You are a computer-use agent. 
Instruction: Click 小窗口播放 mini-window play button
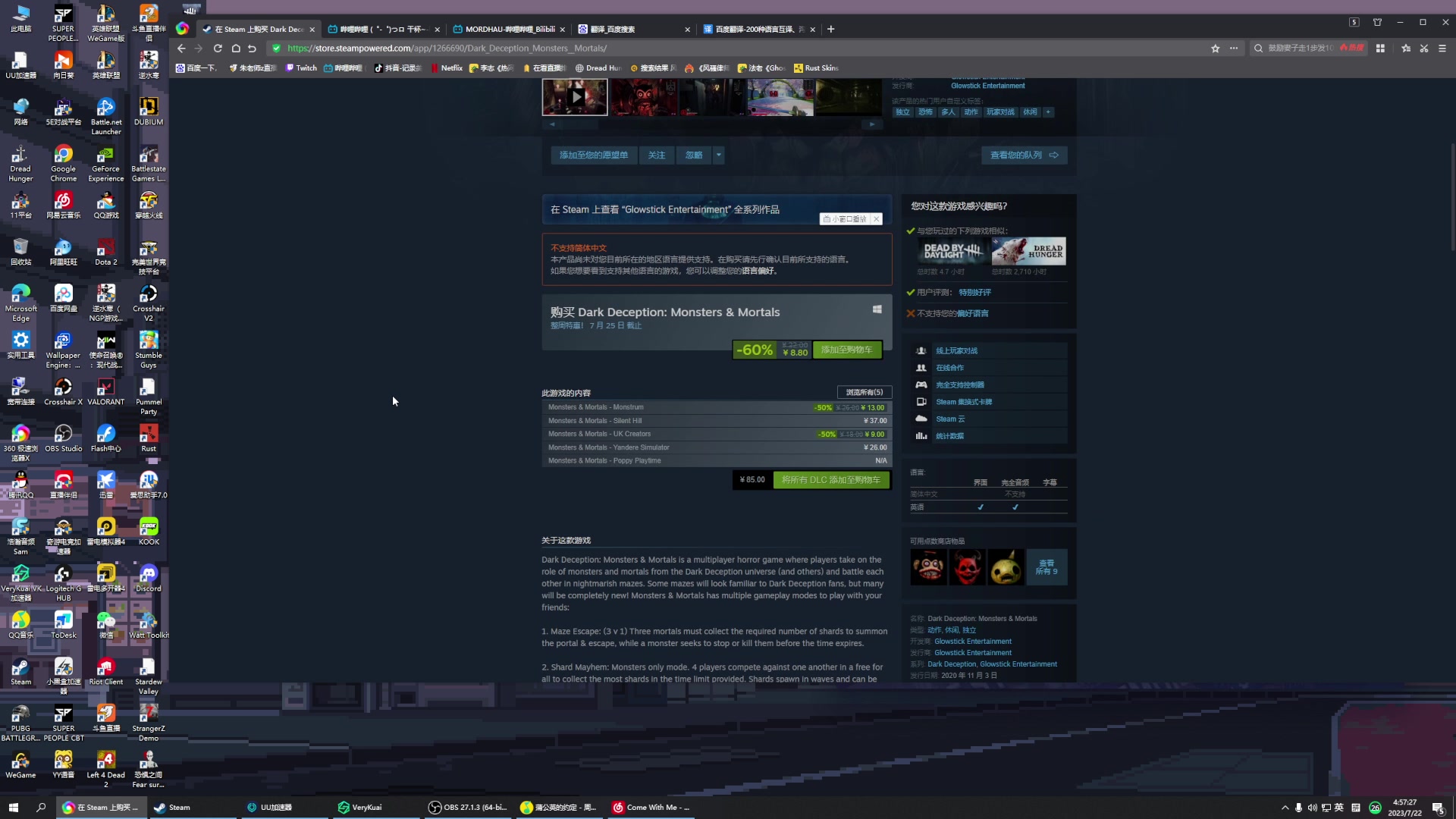[x=845, y=219]
